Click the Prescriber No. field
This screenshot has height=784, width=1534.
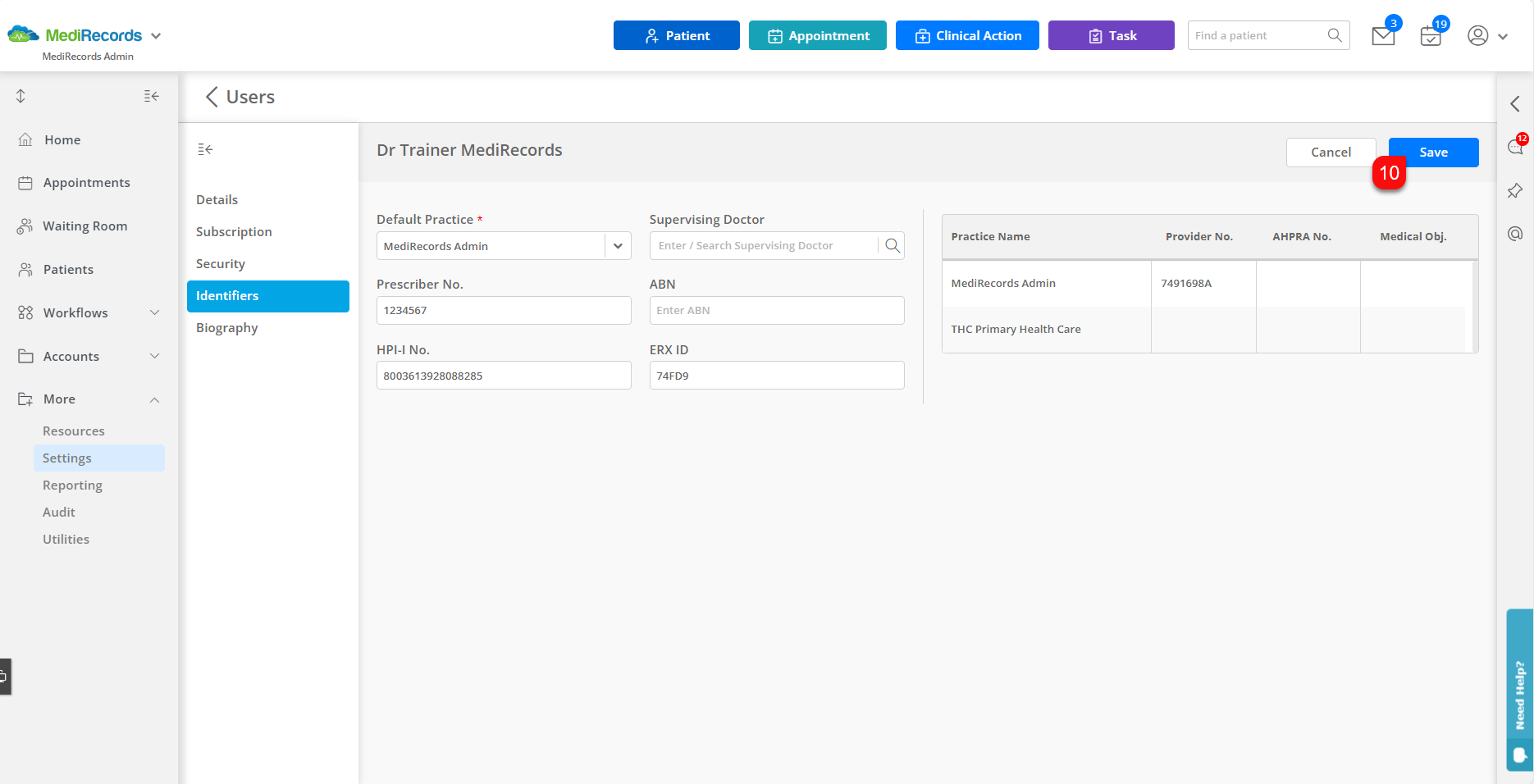pos(504,310)
